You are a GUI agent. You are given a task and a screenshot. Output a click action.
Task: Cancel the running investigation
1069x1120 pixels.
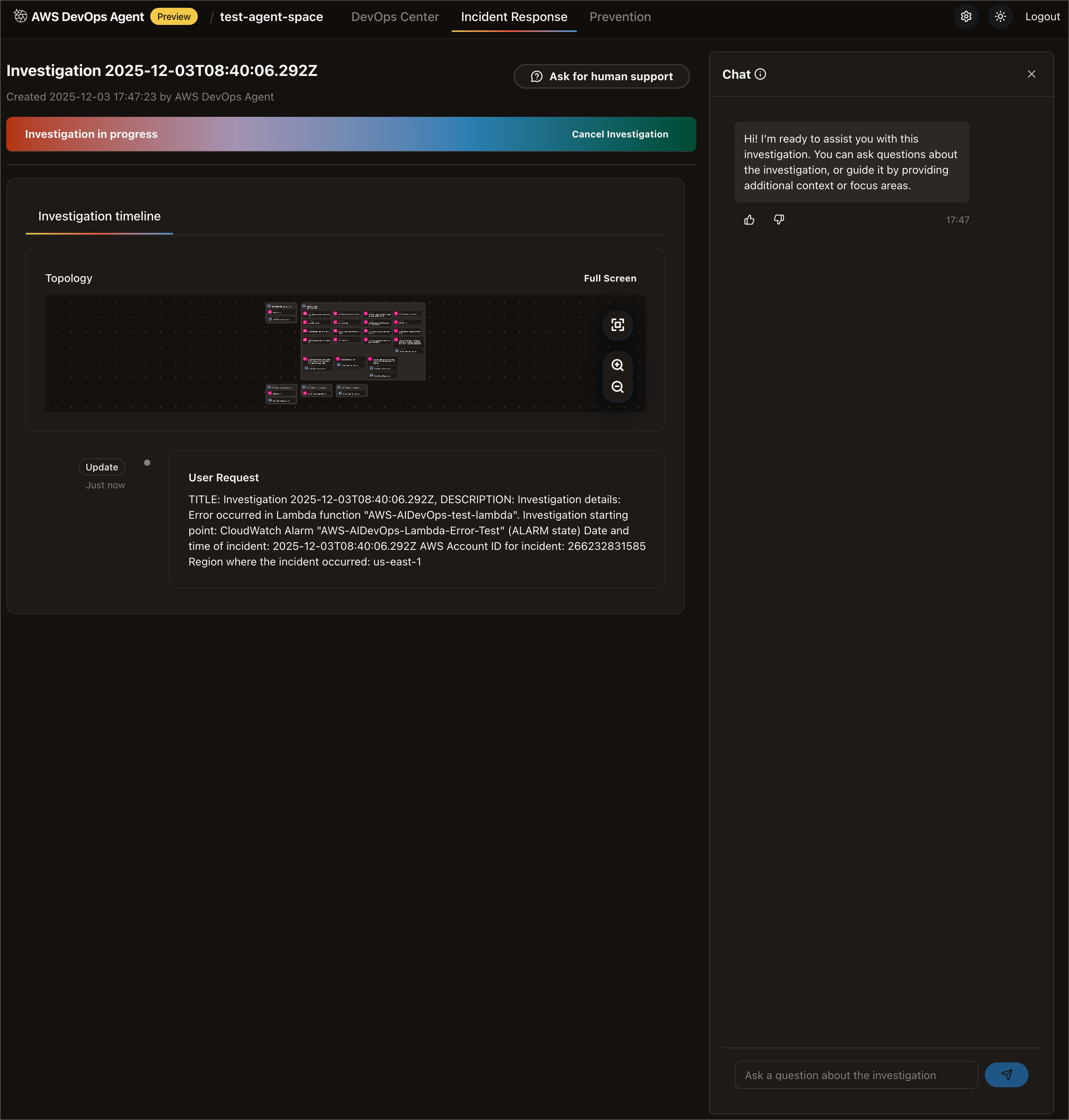click(620, 134)
